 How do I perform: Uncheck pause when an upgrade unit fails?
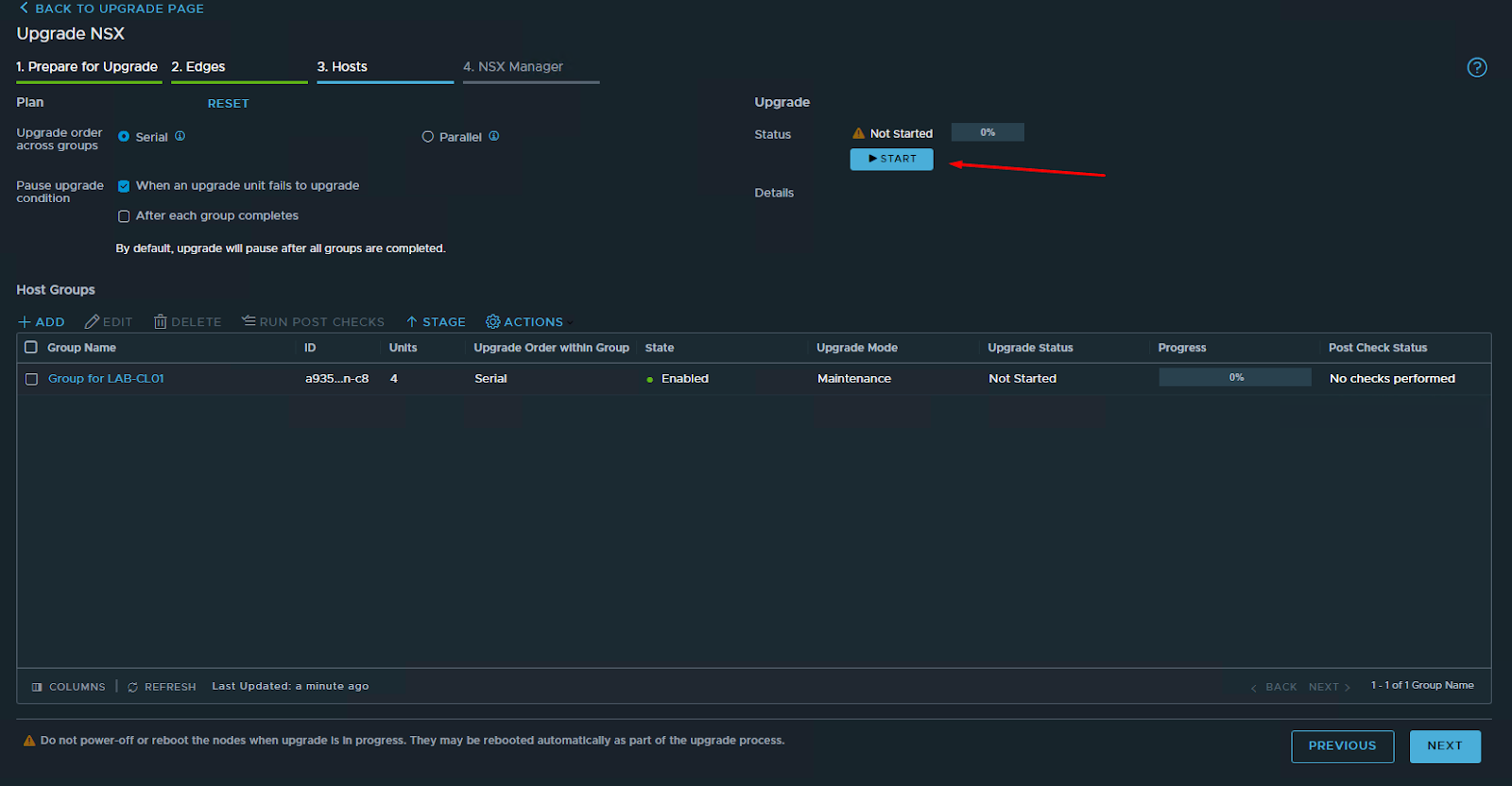pyautogui.click(x=124, y=186)
